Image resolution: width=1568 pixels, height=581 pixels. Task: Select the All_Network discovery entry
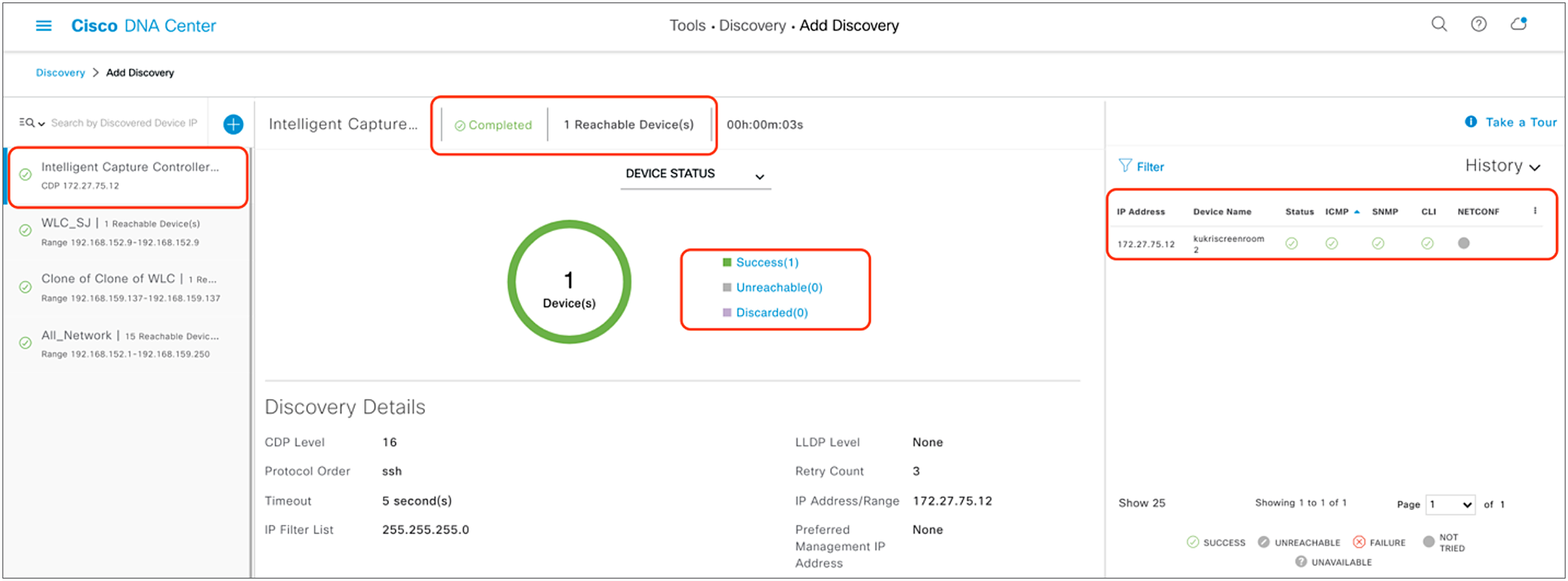tap(129, 343)
